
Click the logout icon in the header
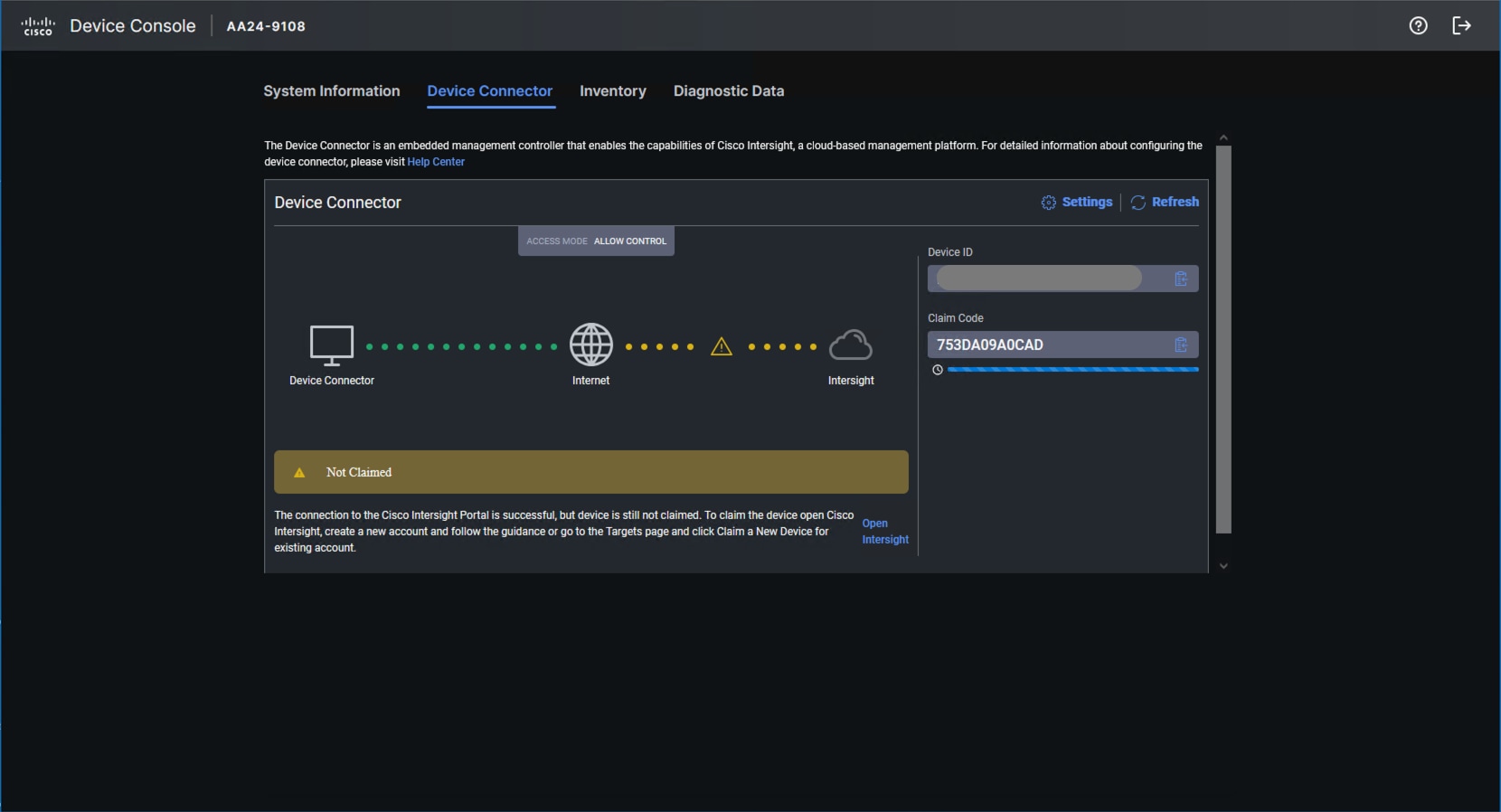1461,25
